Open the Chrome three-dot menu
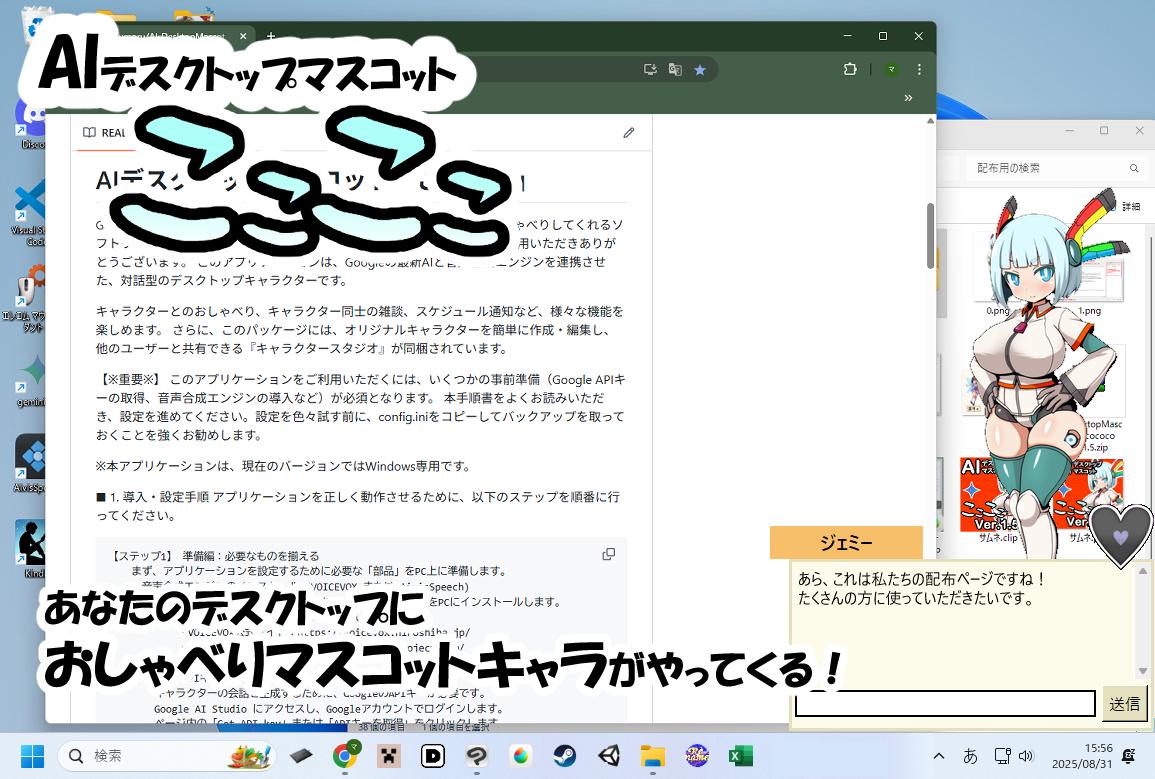The image size is (1155, 779). [919, 69]
